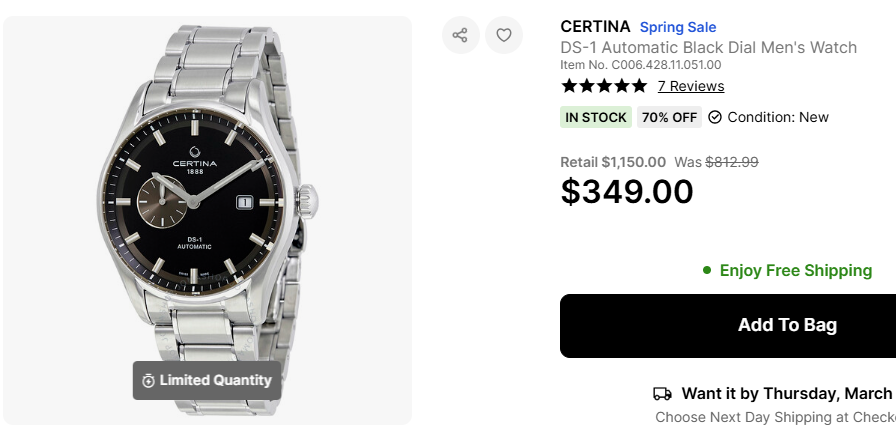896x425 pixels.
Task: Click the delivery truck icon
Action: tap(662, 394)
